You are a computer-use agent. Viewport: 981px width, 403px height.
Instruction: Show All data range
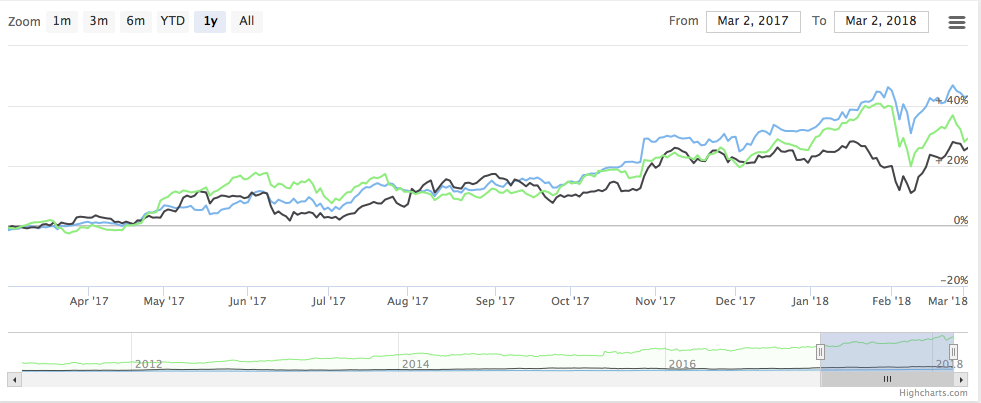pyautogui.click(x=247, y=21)
